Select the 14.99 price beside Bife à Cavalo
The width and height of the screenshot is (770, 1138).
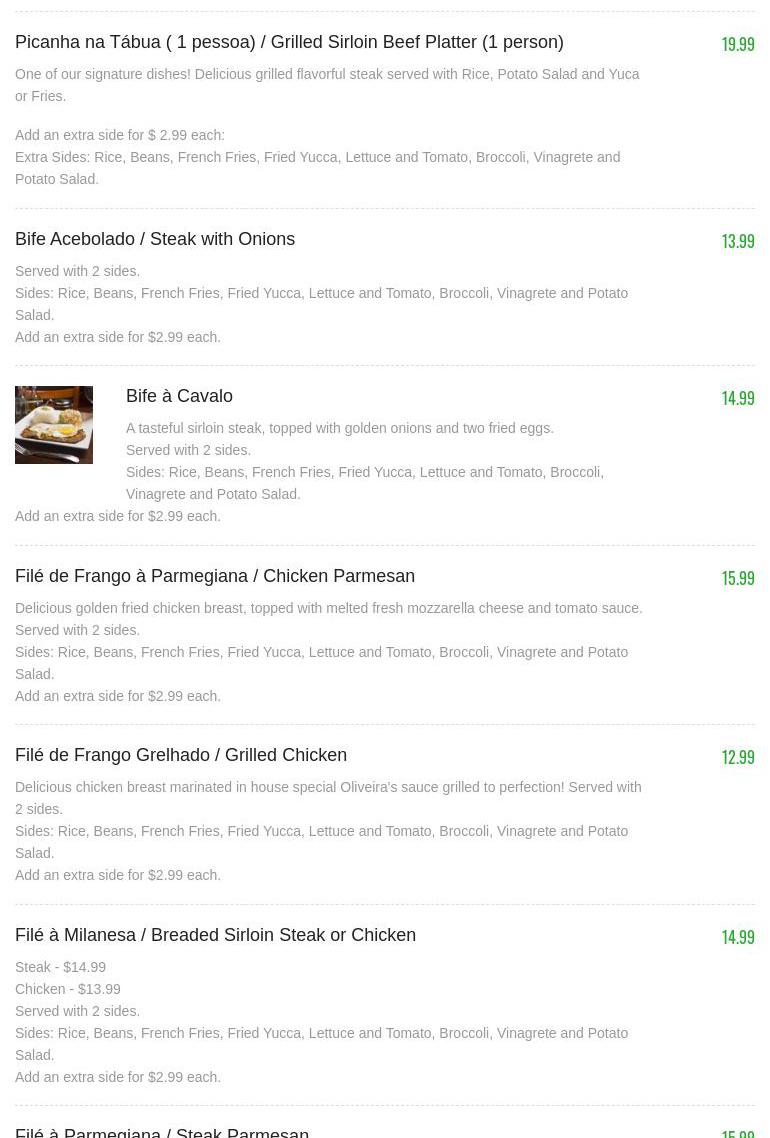pos(738,398)
